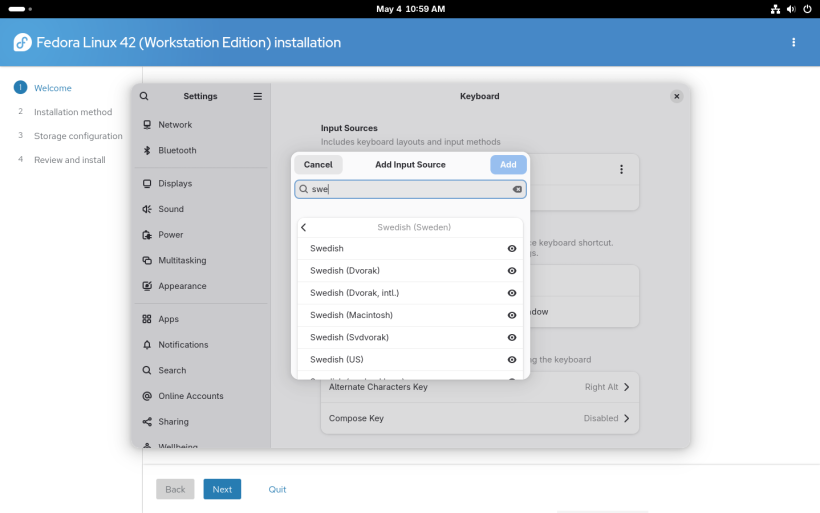Preview Swedish (Dvorak) layout eye icon

click(512, 271)
